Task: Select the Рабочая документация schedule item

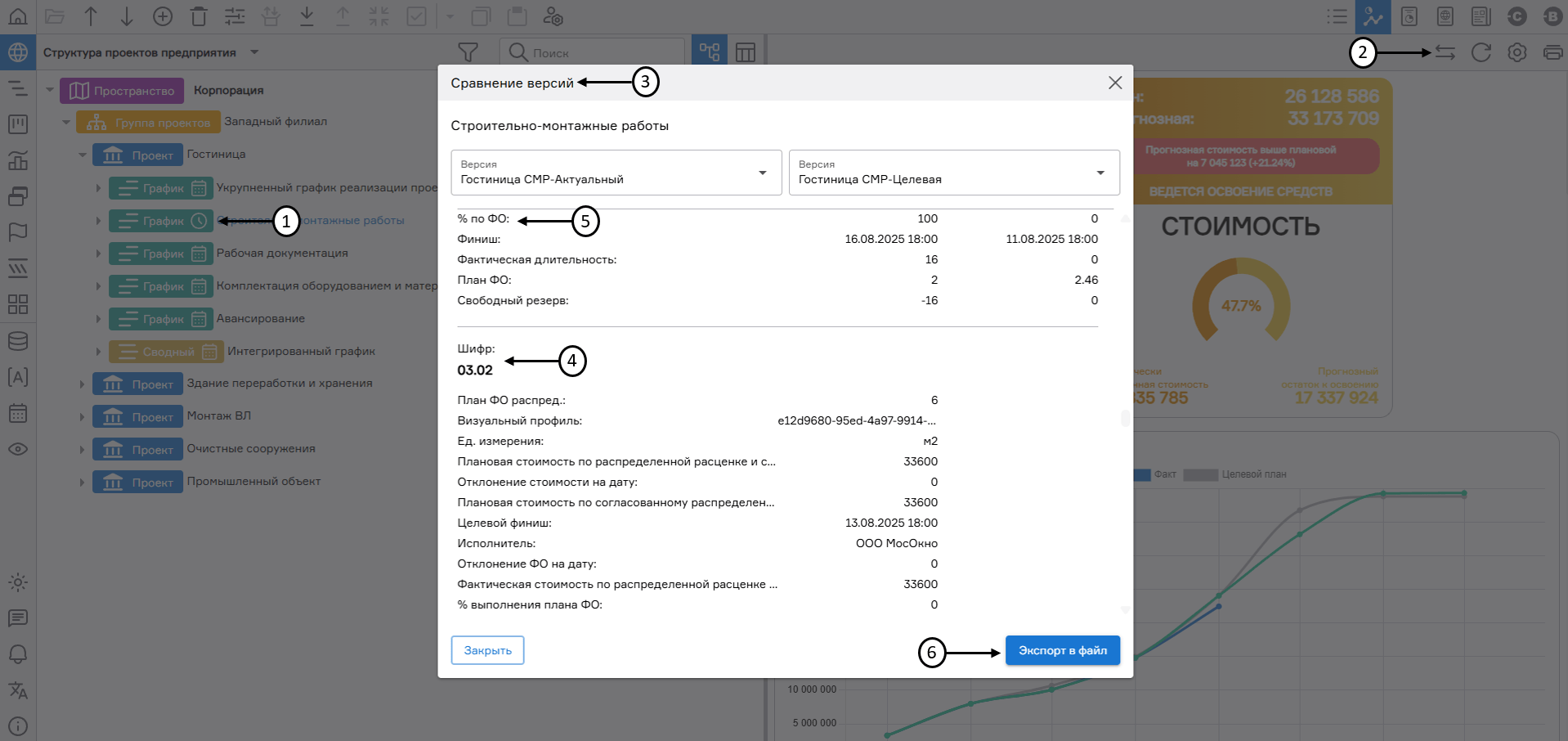Action: click(282, 254)
